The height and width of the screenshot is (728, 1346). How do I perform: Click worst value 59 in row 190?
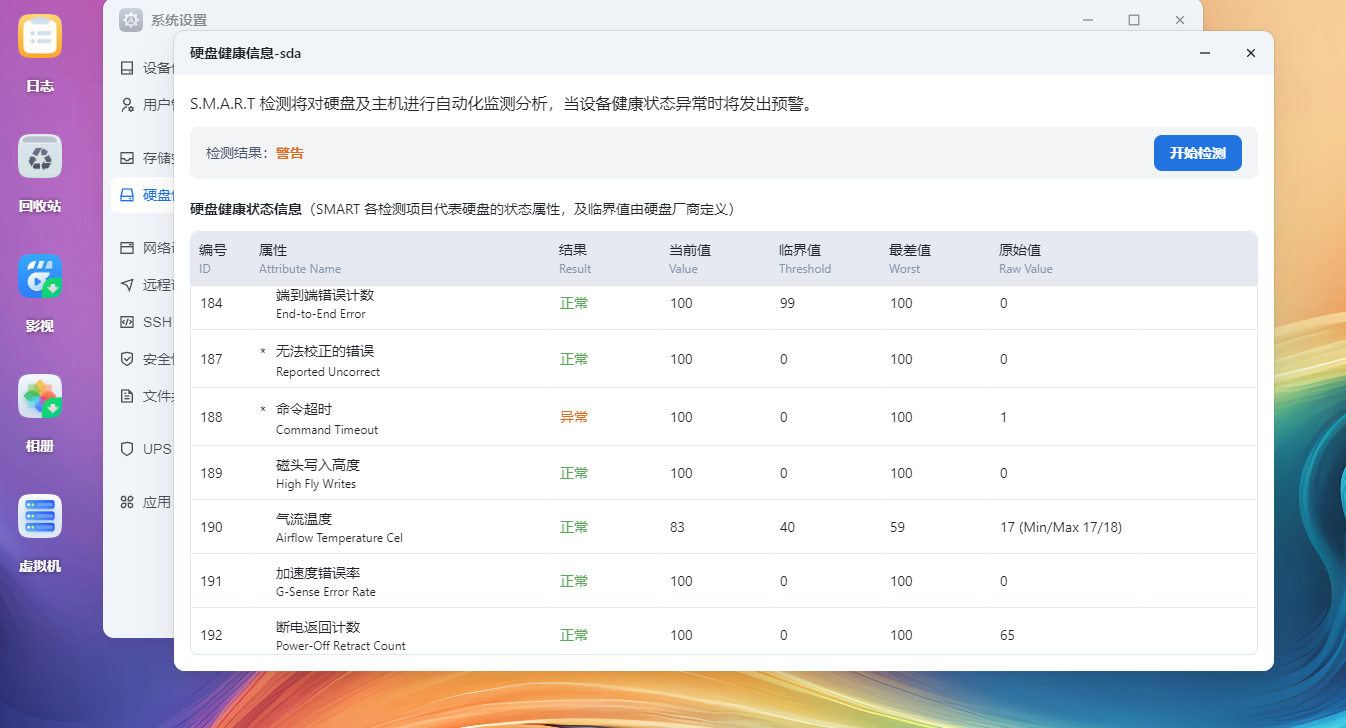[897, 527]
